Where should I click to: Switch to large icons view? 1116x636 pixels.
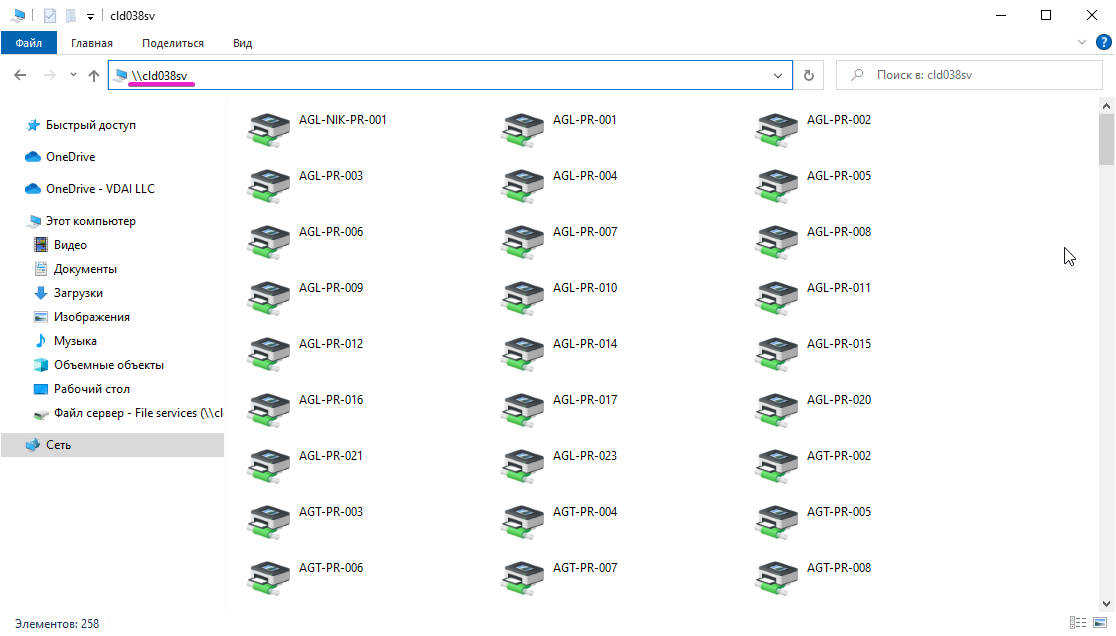(x=1099, y=623)
